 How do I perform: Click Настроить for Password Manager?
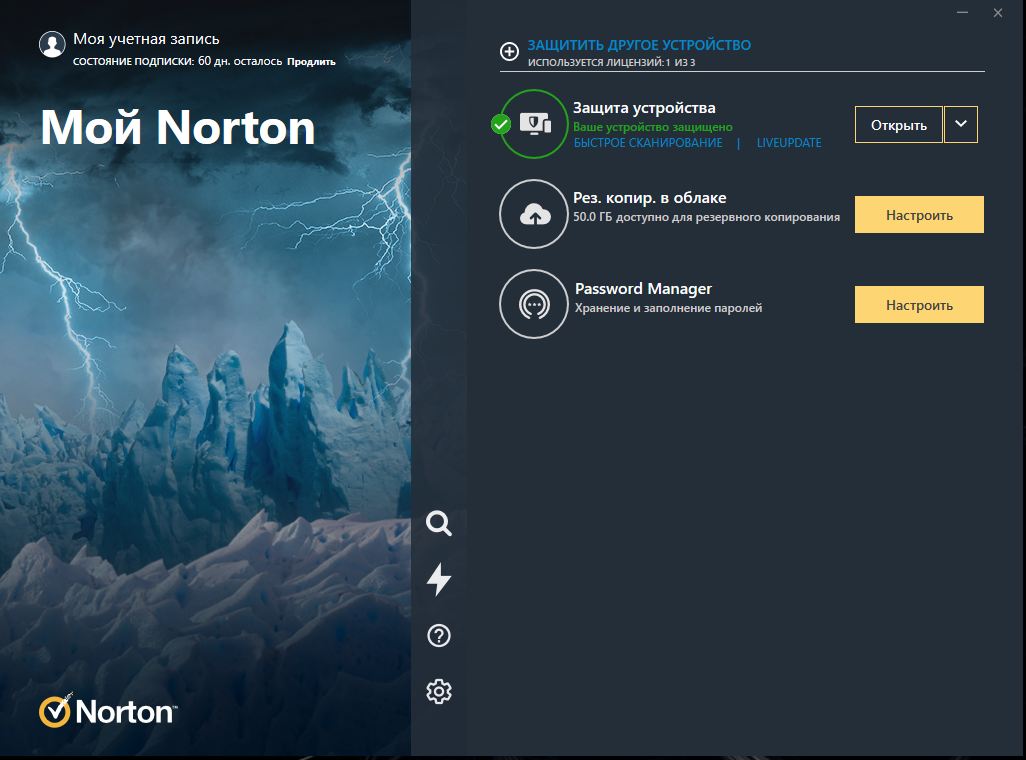click(x=919, y=304)
